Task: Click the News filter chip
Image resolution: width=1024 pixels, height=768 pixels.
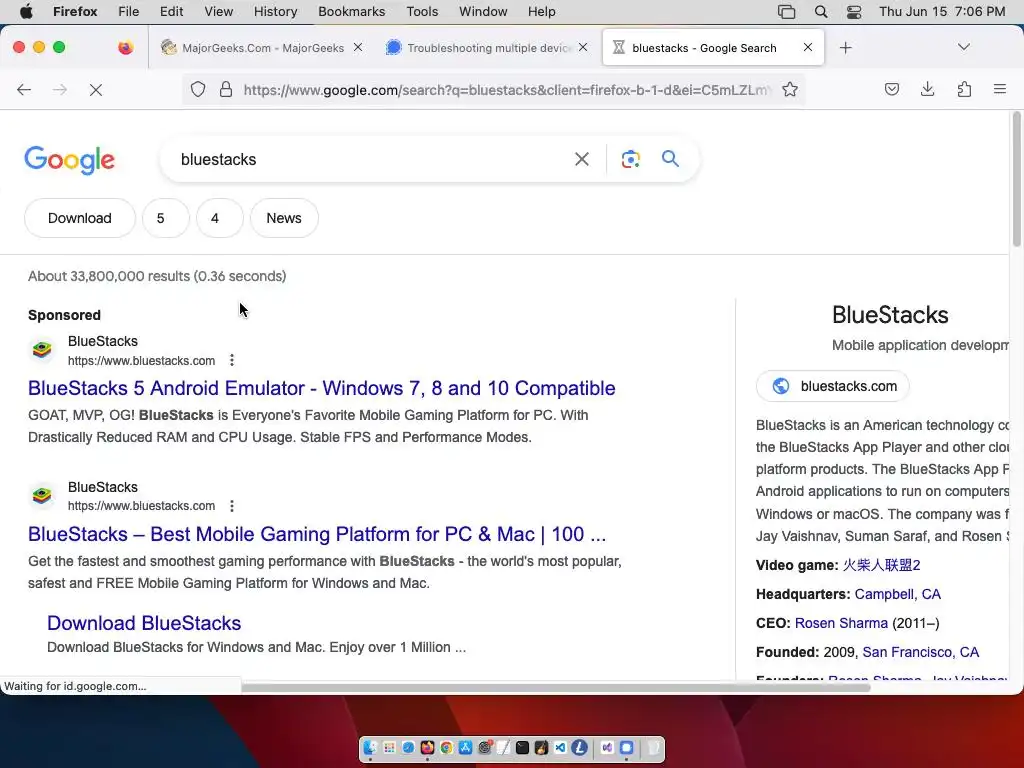Action: [x=284, y=218]
